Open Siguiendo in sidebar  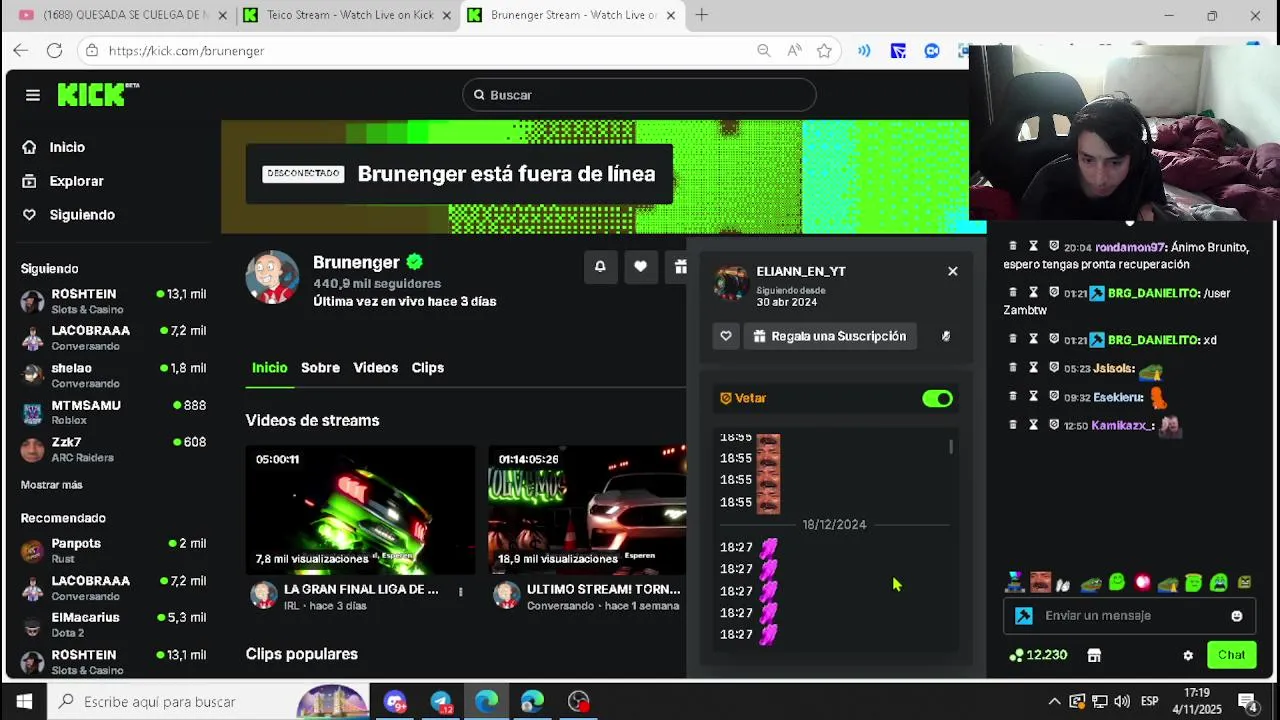click(82, 215)
